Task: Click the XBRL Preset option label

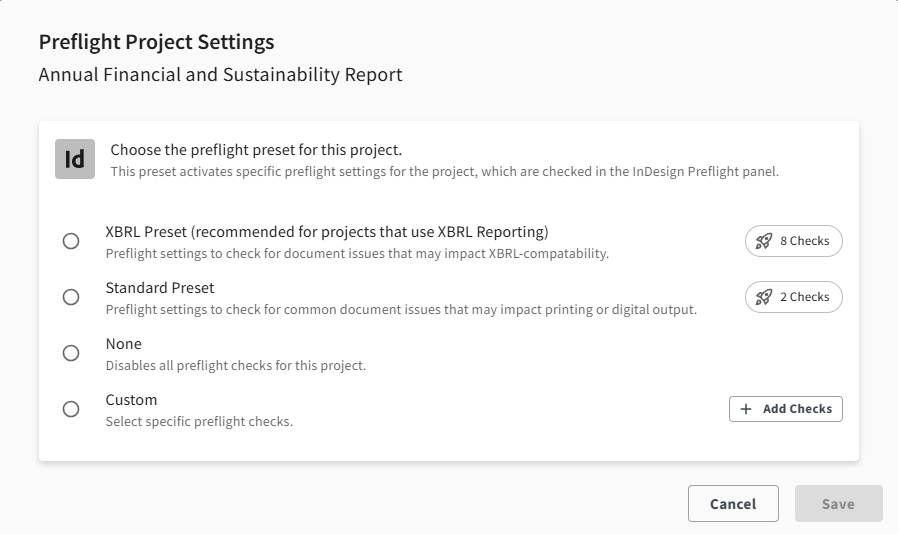Action: pos(326,232)
